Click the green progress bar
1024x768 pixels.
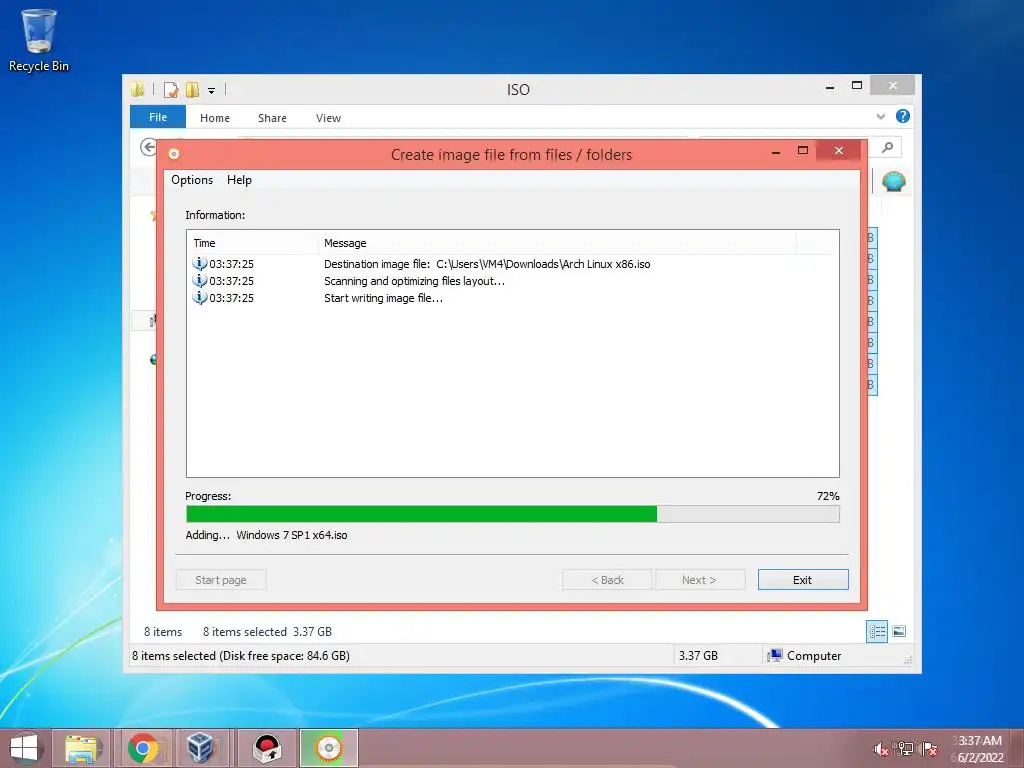[513, 514]
